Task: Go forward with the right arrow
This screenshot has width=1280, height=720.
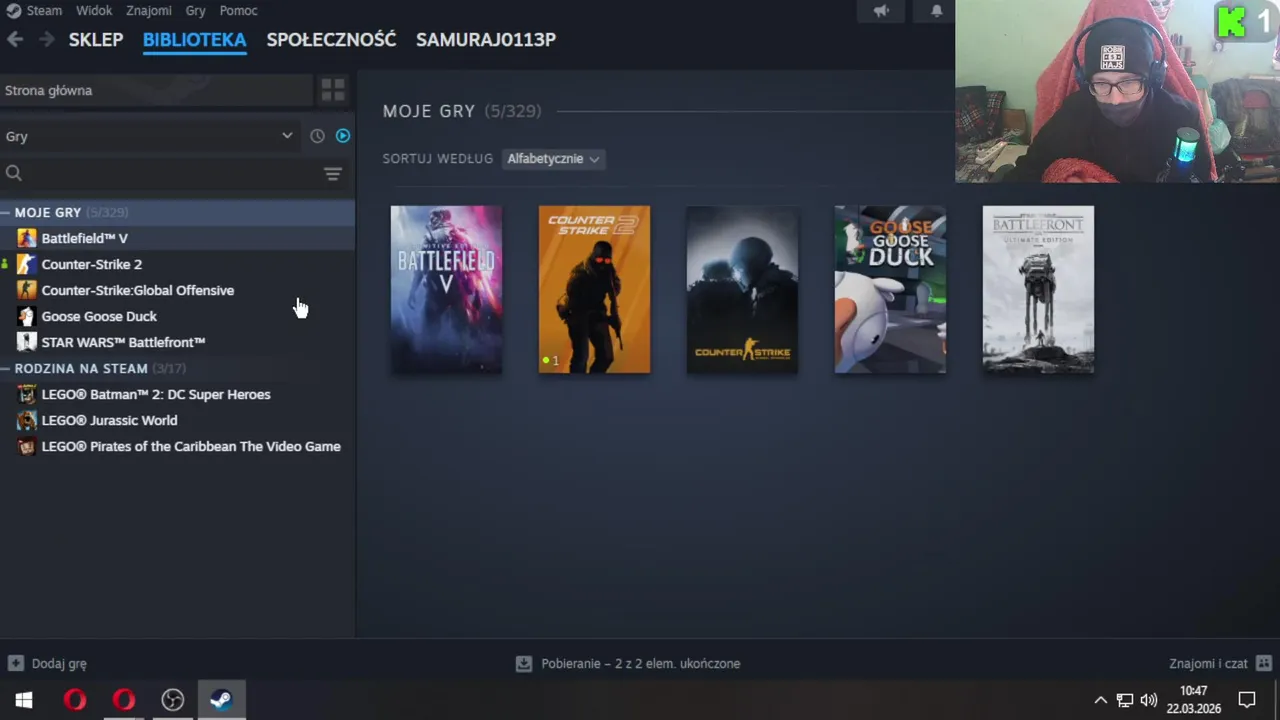Action: (46, 39)
